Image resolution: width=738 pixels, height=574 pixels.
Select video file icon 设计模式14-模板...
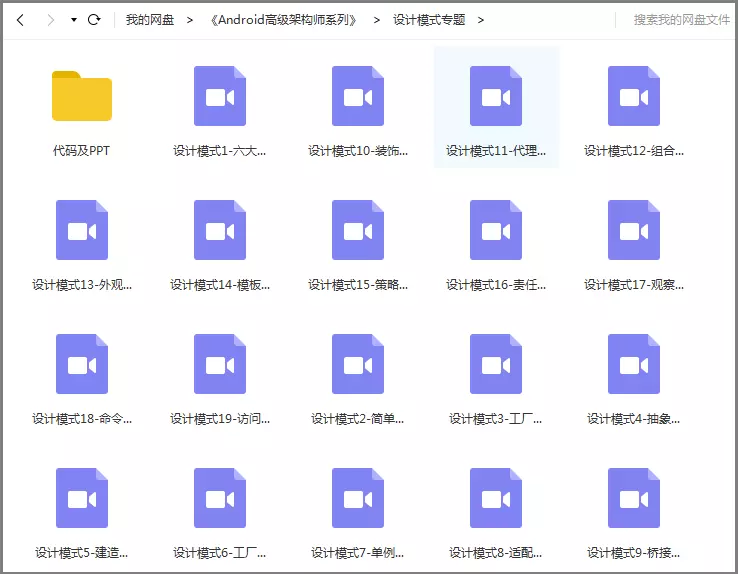click(220, 230)
